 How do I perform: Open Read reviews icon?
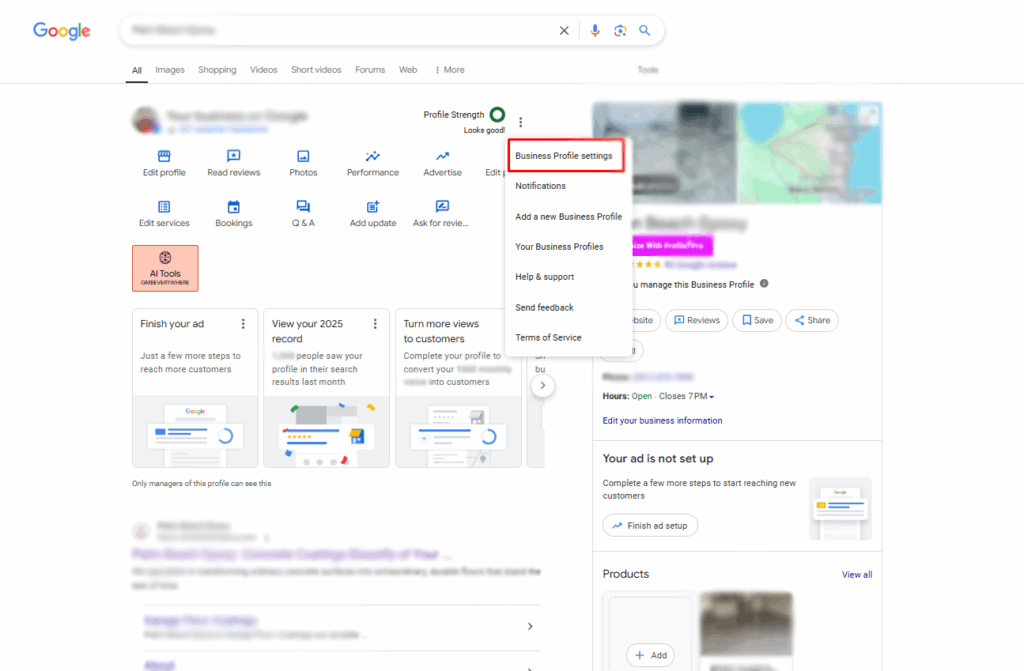[233, 156]
